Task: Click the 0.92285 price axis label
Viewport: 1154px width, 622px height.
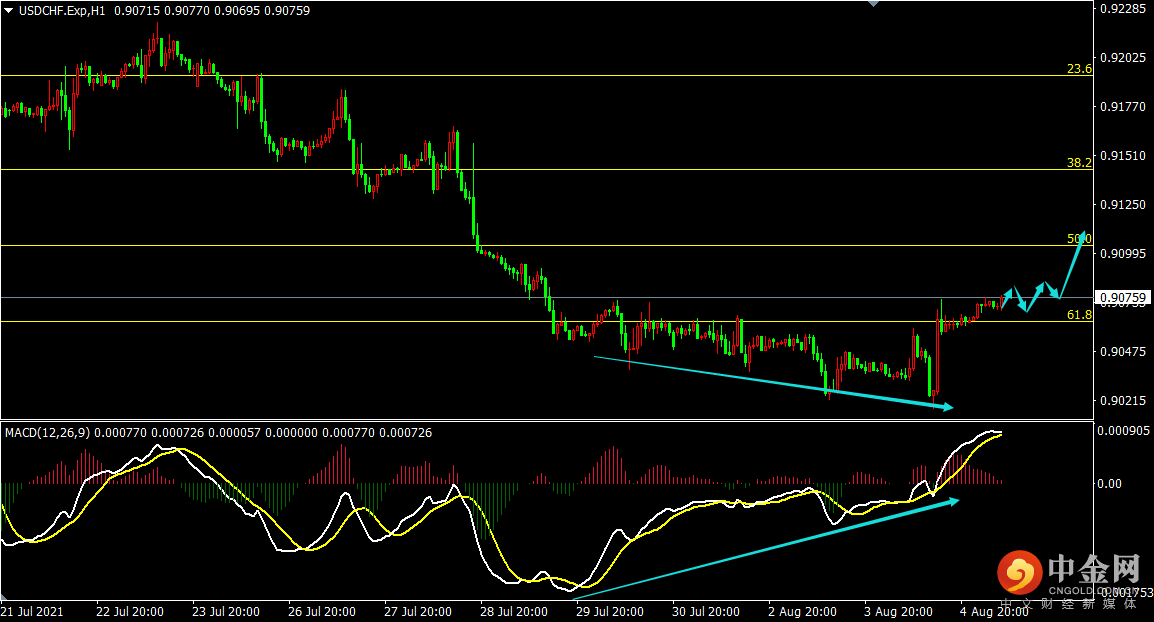Action: click(x=1123, y=9)
